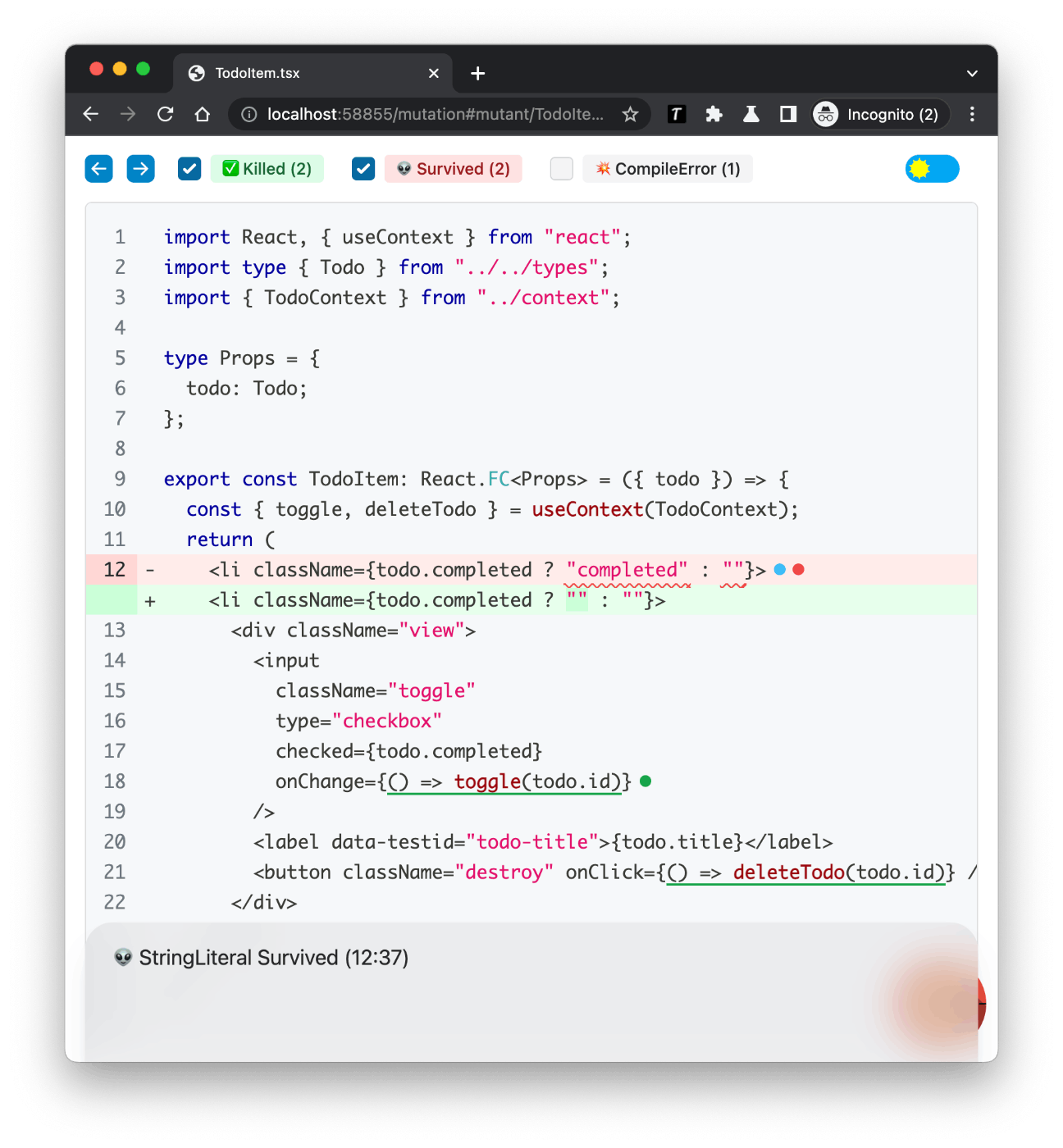Click the "todo-title" test id string
This screenshot has height=1148, width=1063.
pyautogui.click(x=533, y=841)
